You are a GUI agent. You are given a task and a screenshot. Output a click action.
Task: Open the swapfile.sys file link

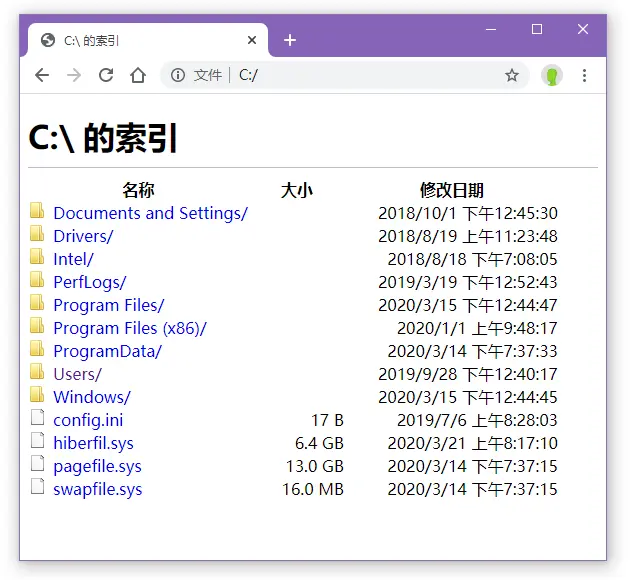(x=98, y=489)
